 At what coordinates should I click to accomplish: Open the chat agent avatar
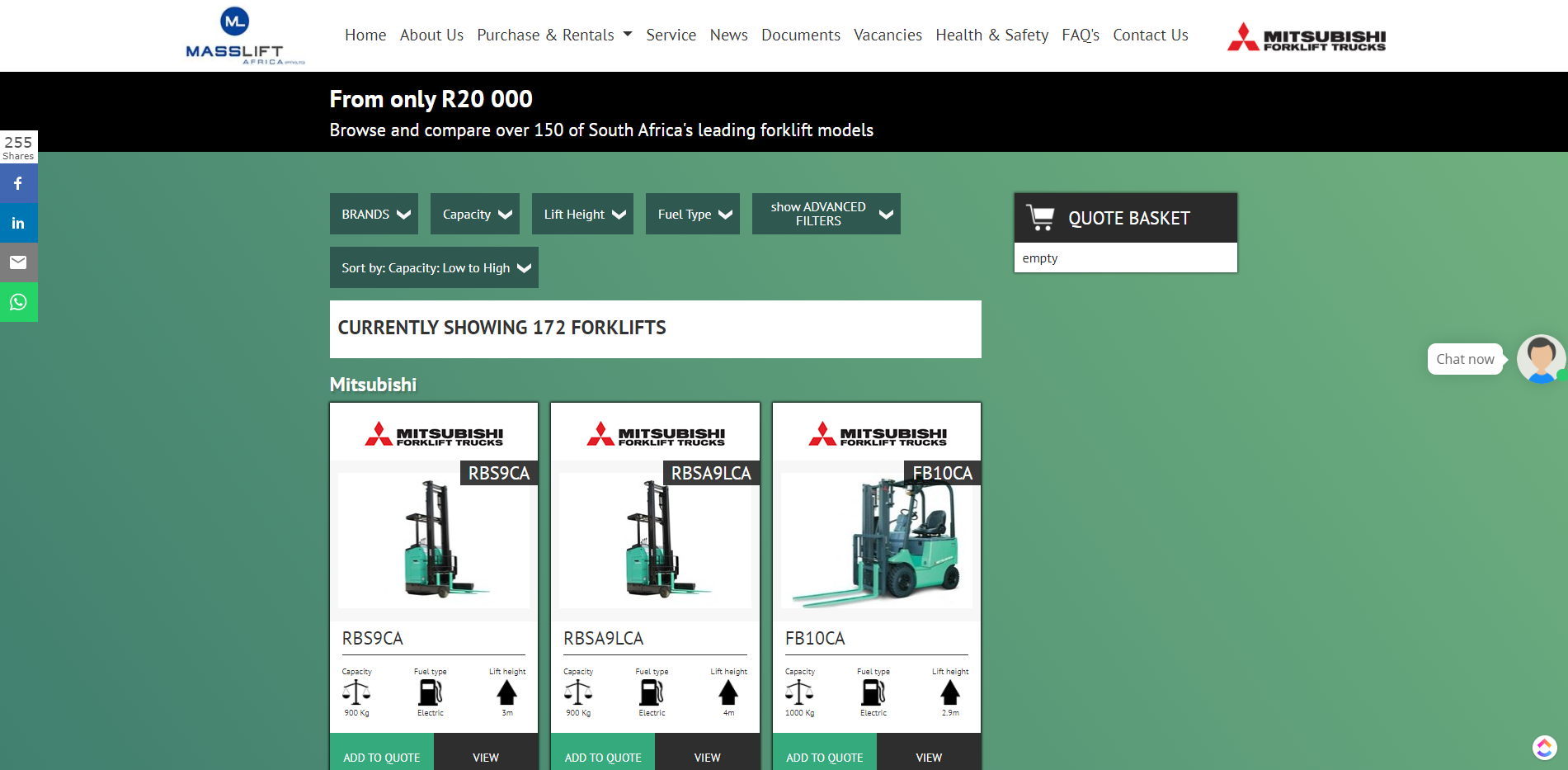[1541, 359]
